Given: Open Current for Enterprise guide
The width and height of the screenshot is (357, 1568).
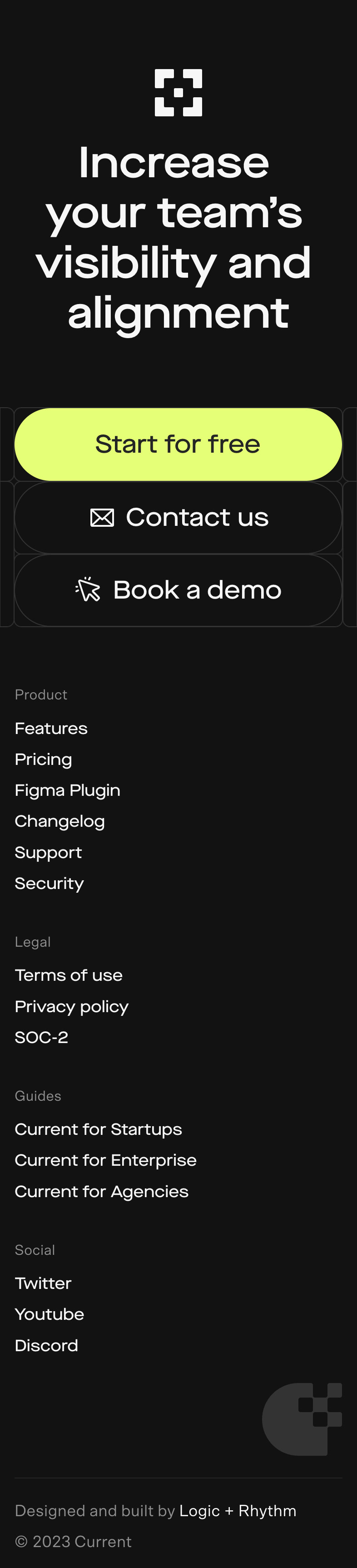Looking at the screenshot, I should click(105, 1160).
